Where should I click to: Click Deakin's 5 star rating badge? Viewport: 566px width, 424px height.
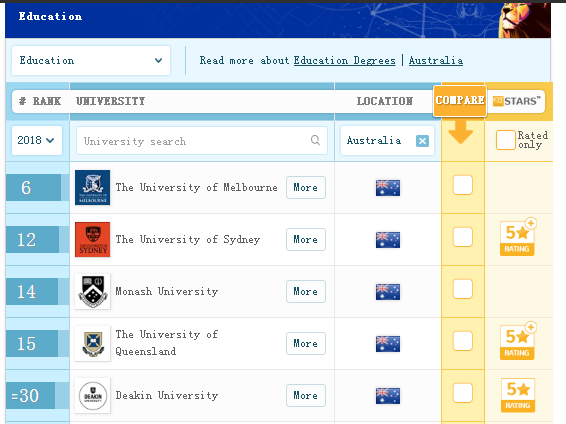pyautogui.click(x=518, y=395)
